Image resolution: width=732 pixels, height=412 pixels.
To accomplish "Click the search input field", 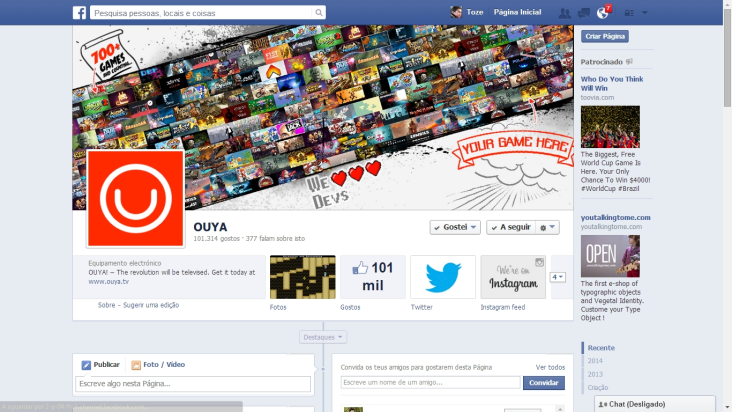I will tap(202, 13).
